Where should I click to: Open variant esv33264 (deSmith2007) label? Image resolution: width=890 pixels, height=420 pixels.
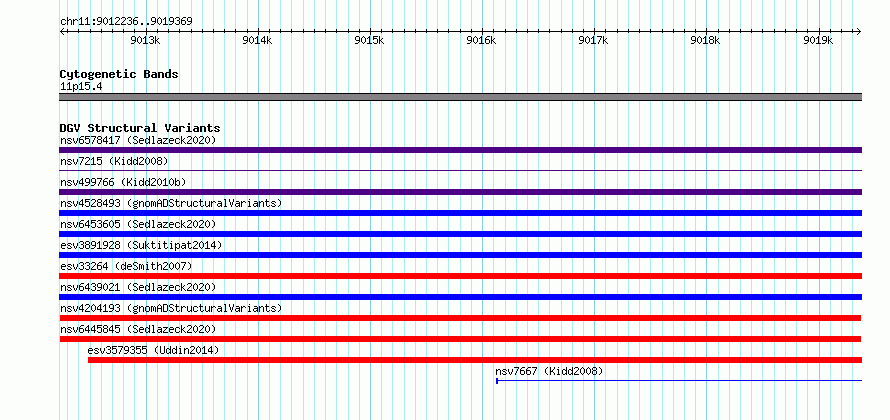tap(126, 266)
